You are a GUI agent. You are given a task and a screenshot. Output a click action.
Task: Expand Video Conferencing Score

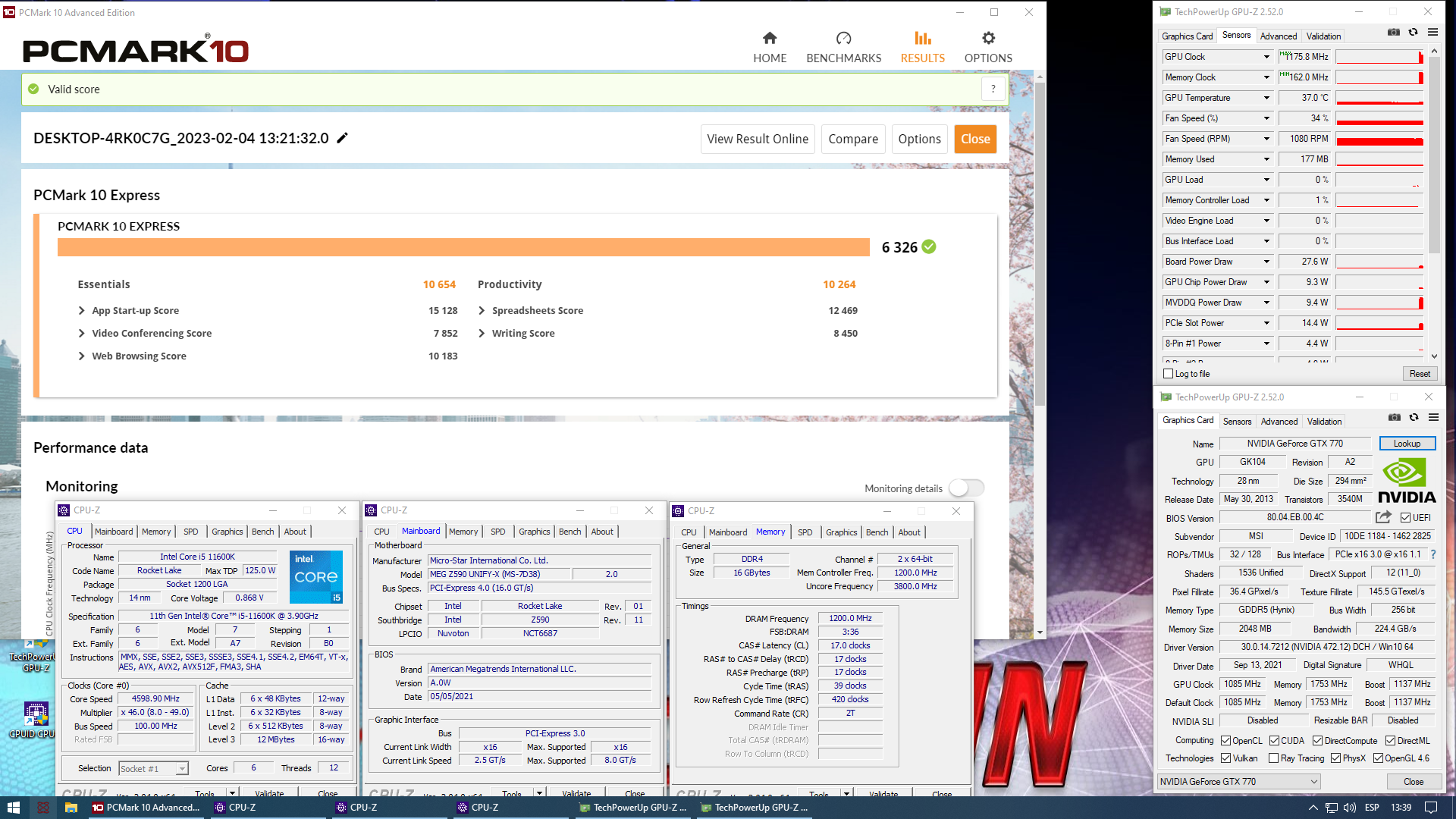pyautogui.click(x=81, y=333)
